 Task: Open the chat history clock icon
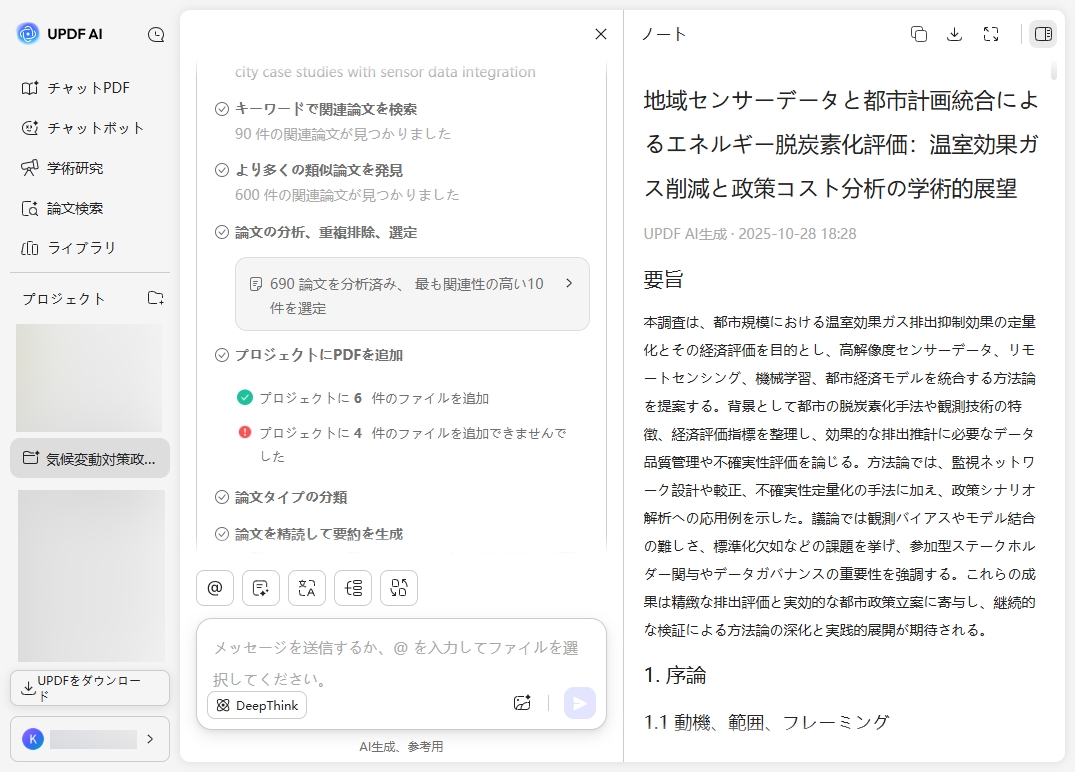[x=156, y=33]
